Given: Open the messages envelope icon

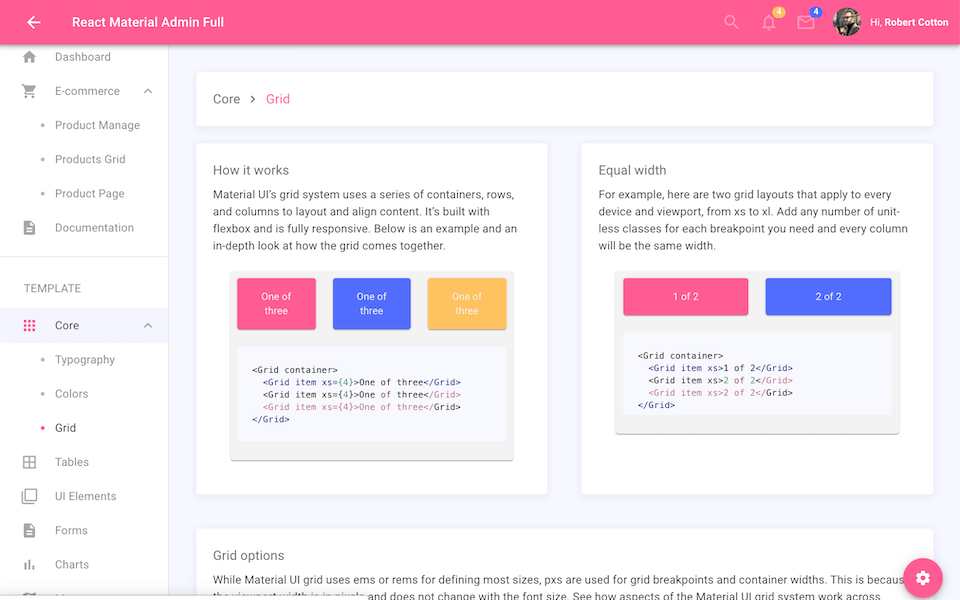Looking at the screenshot, I should point(806,22).
